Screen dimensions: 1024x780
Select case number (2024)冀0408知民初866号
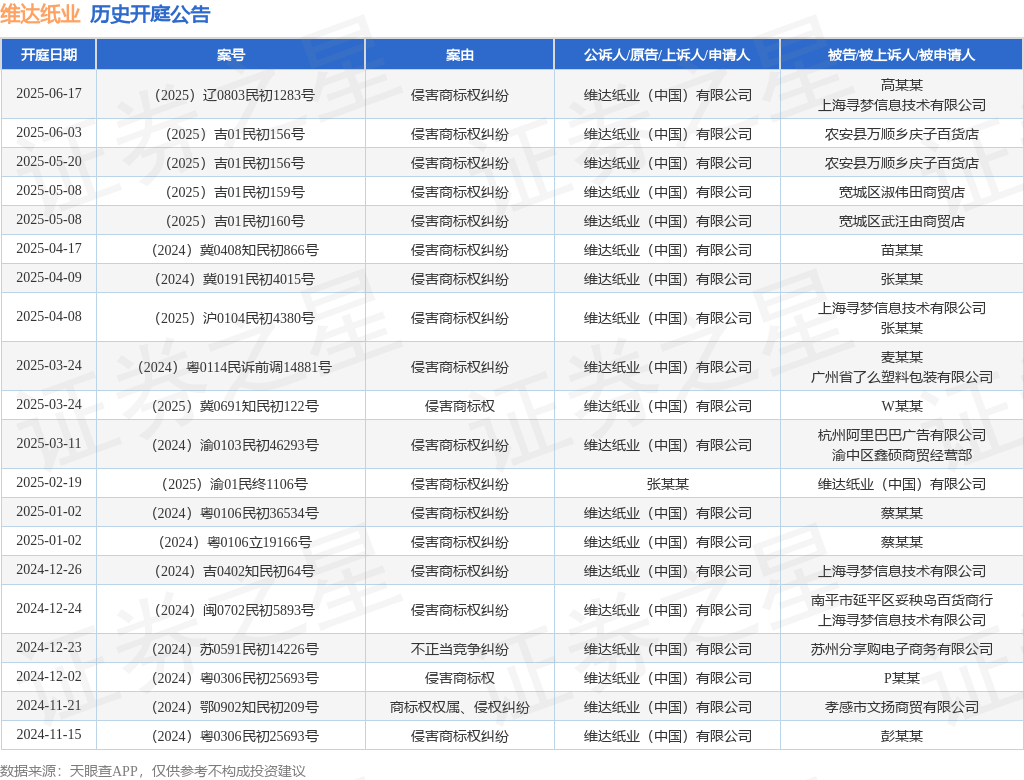coord(234,250)
